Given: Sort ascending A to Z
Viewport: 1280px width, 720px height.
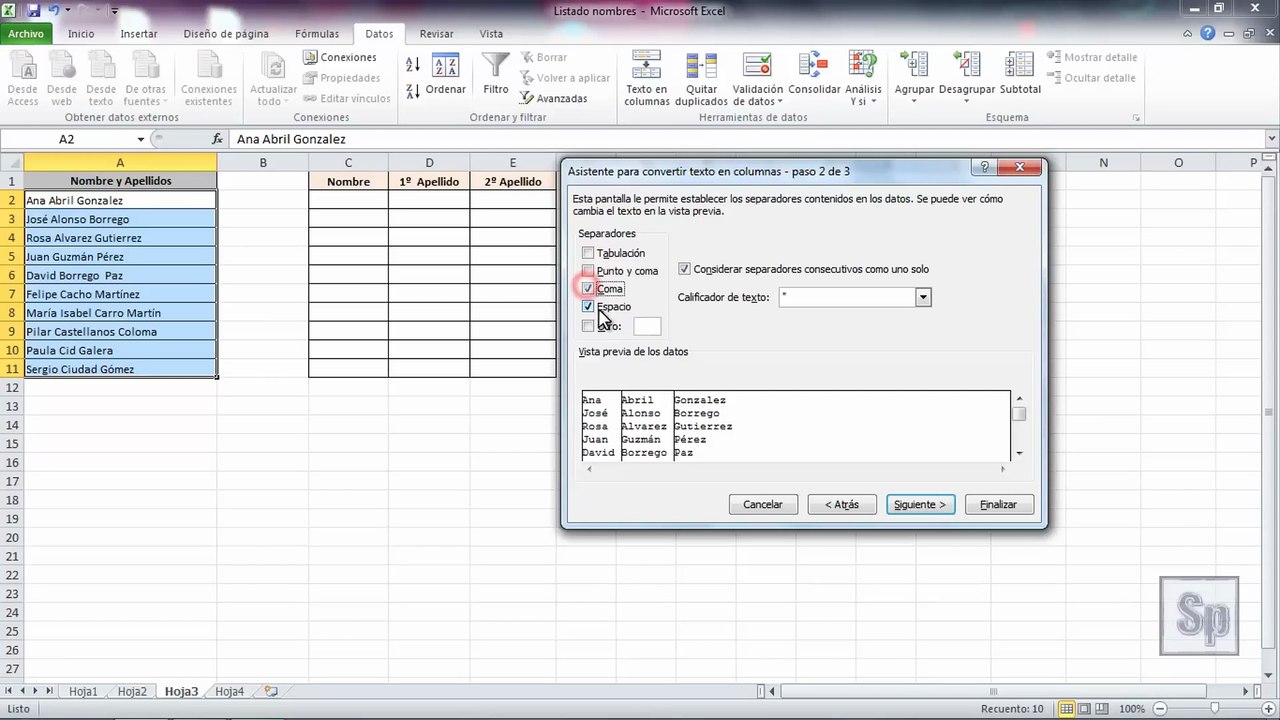Looking at the screenshot, I should [413, 66].
